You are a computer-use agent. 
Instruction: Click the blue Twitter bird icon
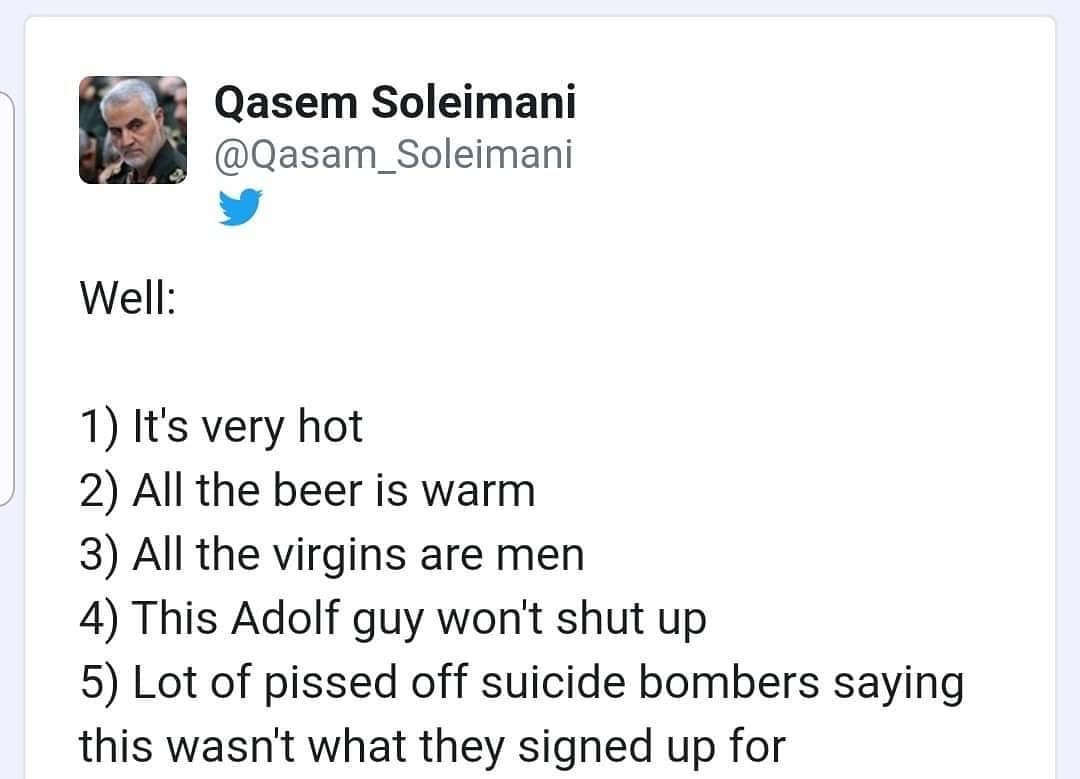[x=240, y=207]
